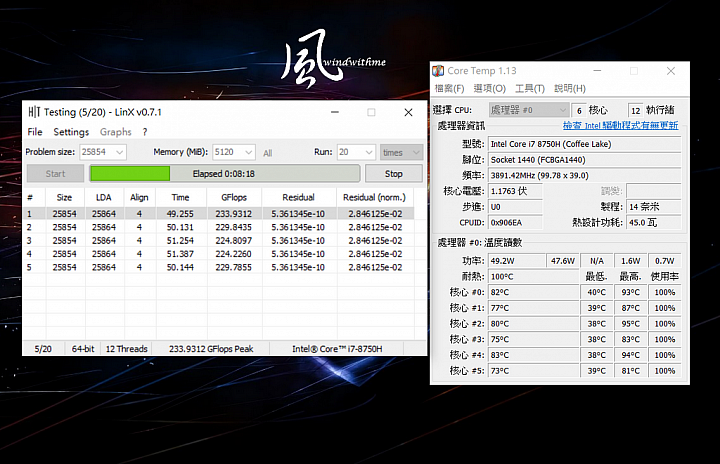Click the CPUID 0x906EA field
This screenshot has width=720, height=464.
(x=515, y=222)
